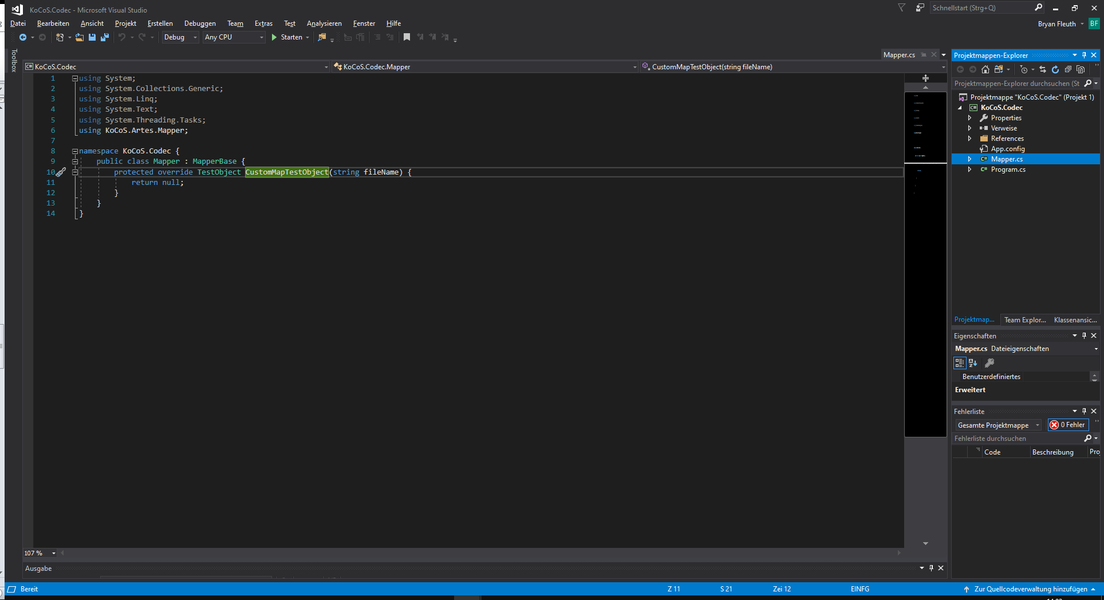Click the undo arrow in toolbar
This screenshot has height=600, width=1104.
[122, 37]
